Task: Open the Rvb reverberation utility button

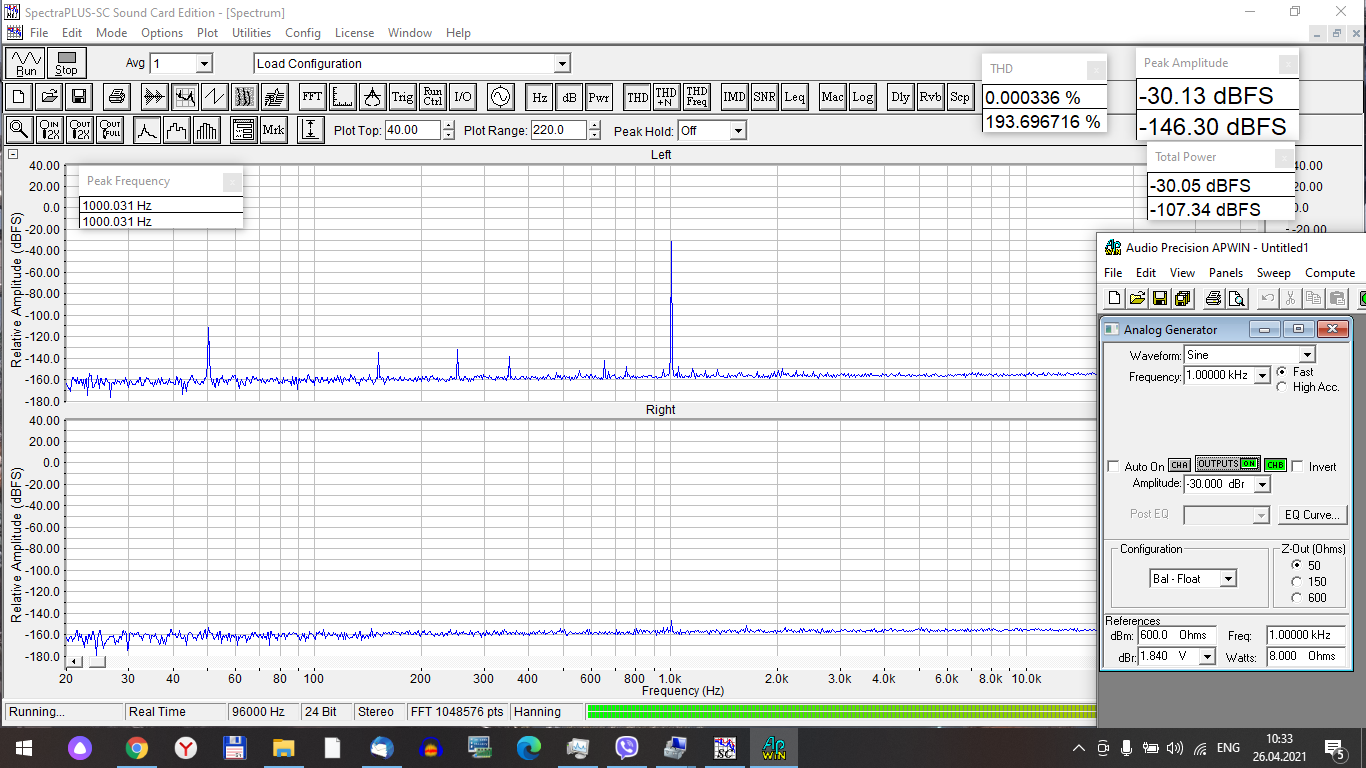Action: (x=930, y=97)
